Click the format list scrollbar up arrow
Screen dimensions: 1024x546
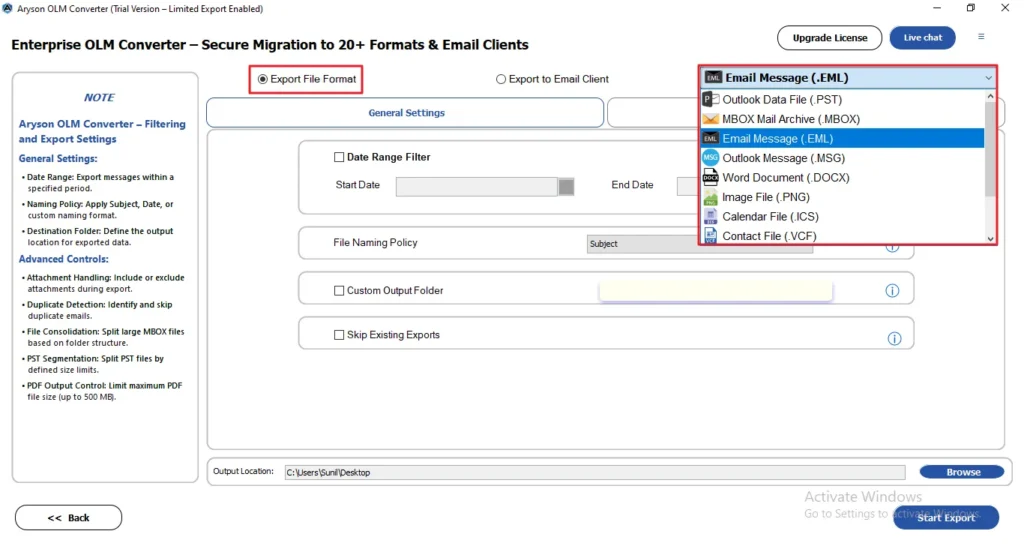(990, 96)
